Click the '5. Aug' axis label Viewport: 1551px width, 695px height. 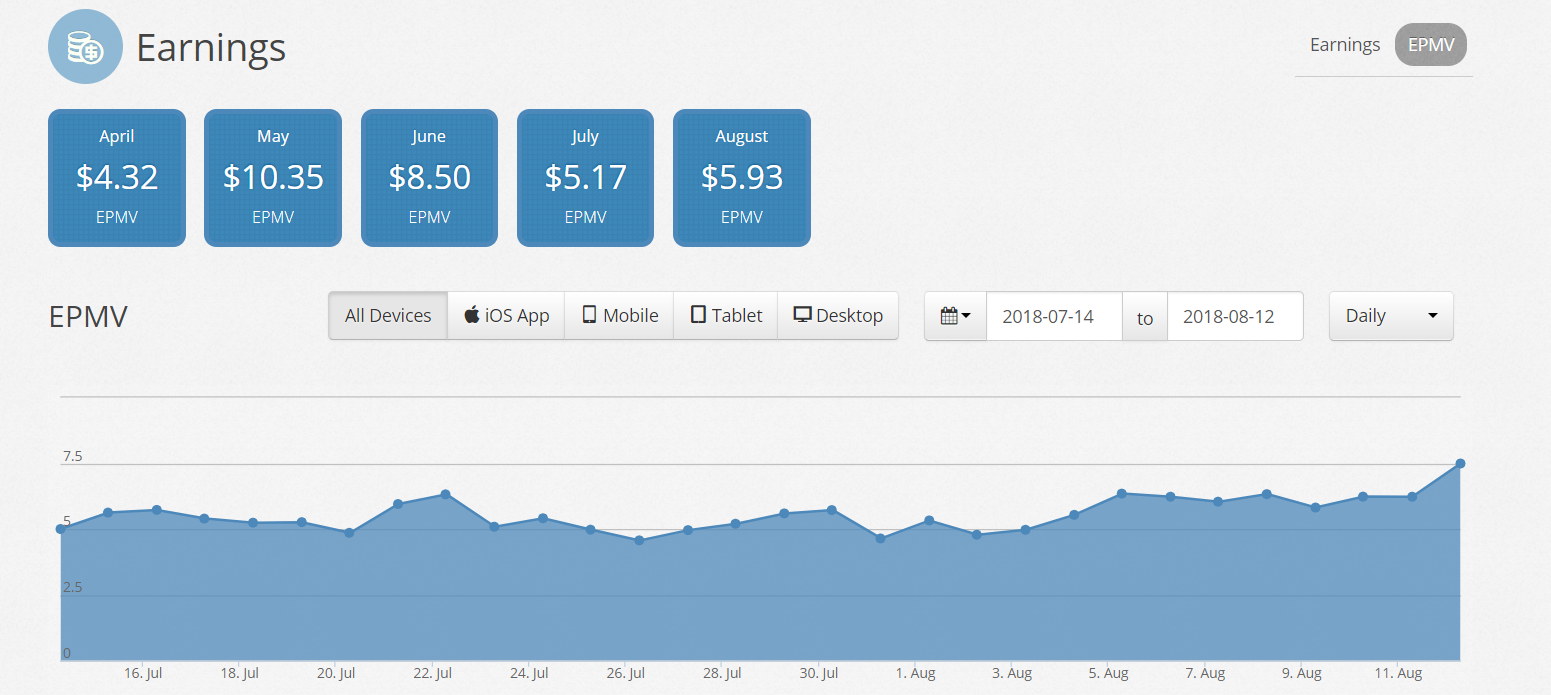(x=1109, y=674)
